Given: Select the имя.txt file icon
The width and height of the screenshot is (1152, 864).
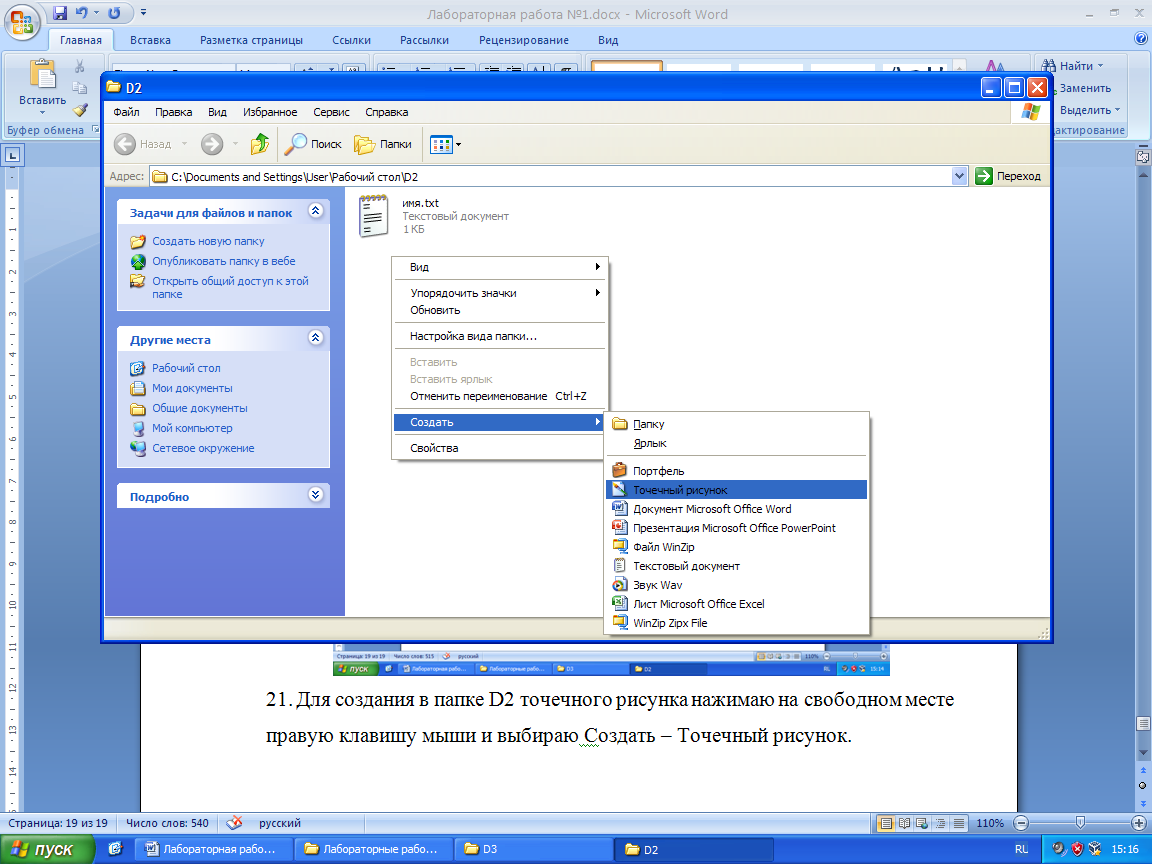Looking at the screenshot, I should (373, 215).
